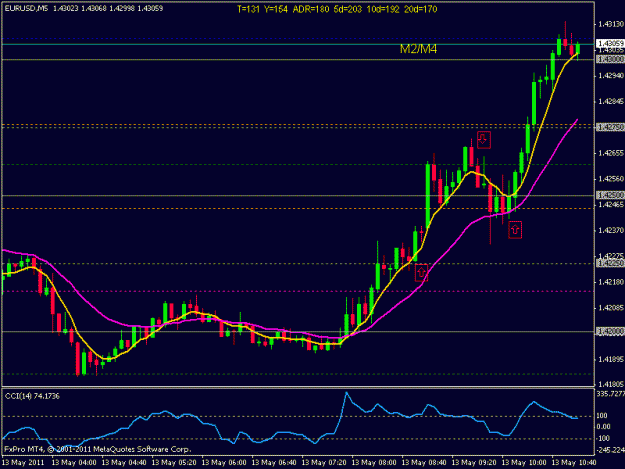Screen dimensions: 625x469
Task: Click the 13 May 04:00 time label
Action: pyautogui.click(x=74, y=463)
